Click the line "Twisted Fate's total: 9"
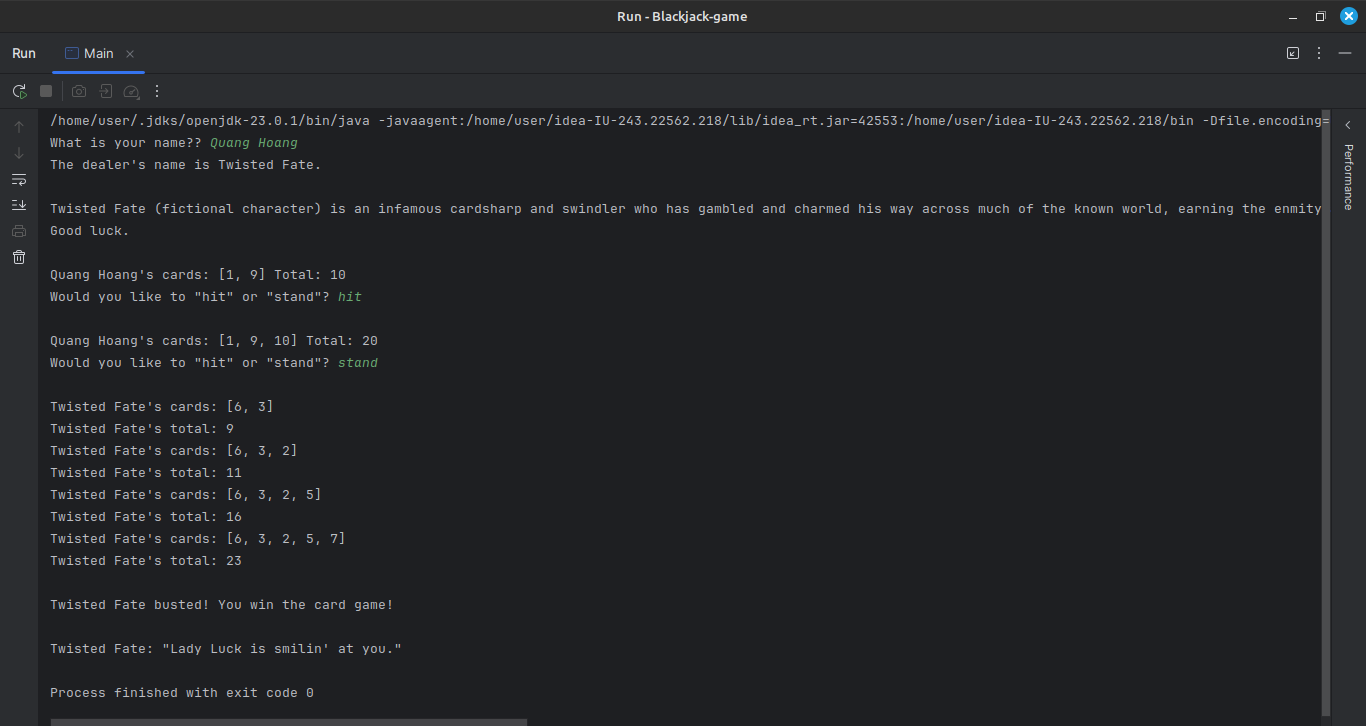1366x726 pixels. (142, 429)
